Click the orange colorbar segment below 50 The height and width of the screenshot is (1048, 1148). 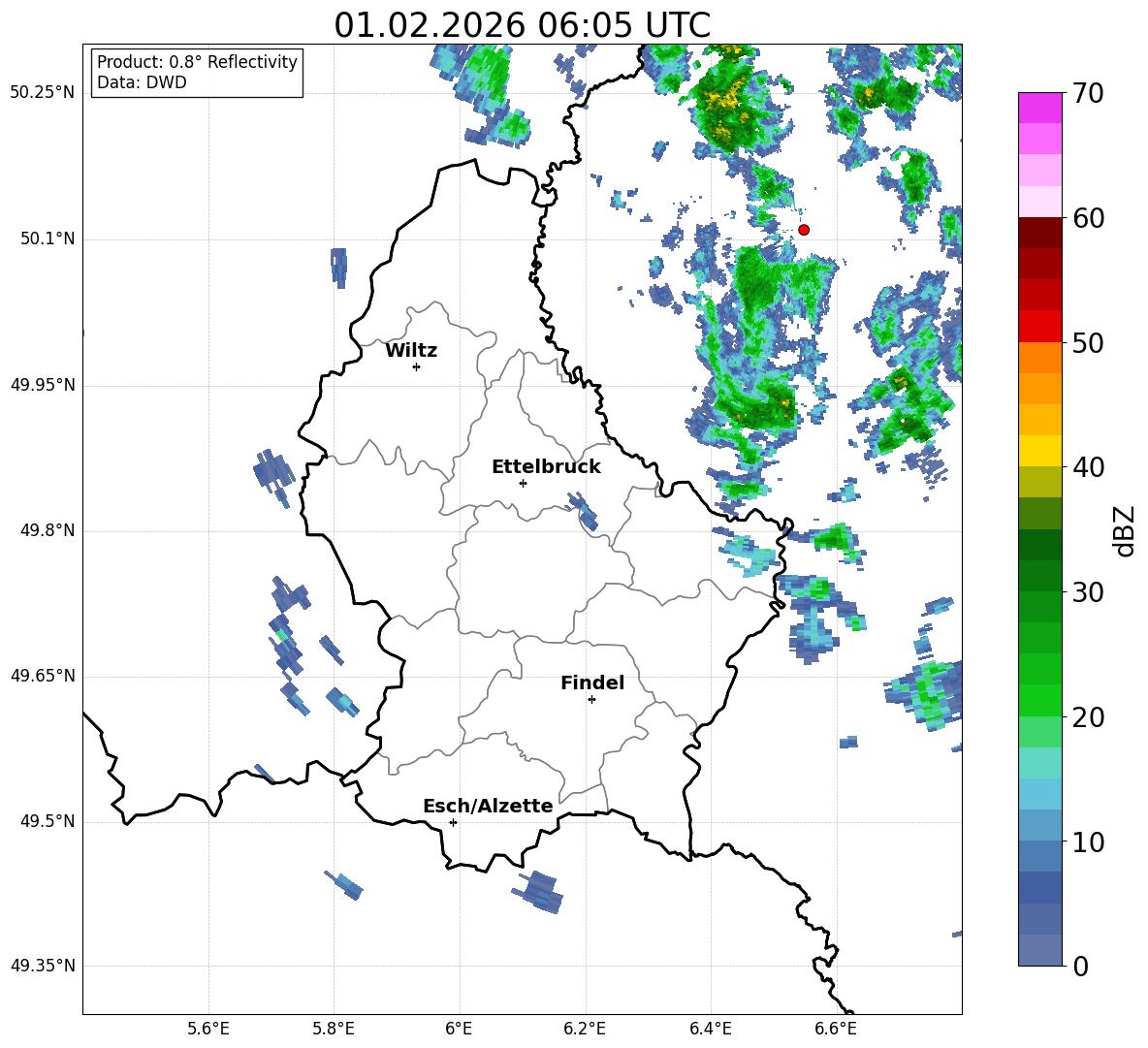(x=1039, y=357)
